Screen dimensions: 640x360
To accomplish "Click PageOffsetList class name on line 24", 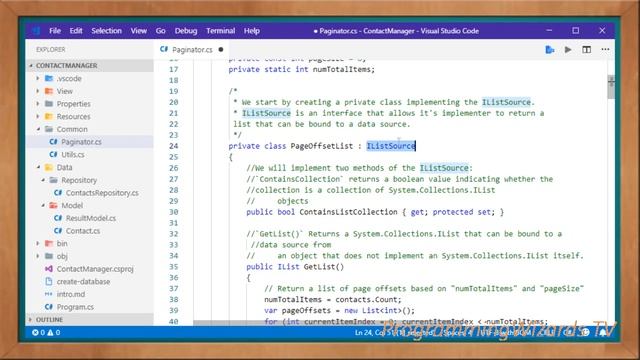I will (322, 146).
